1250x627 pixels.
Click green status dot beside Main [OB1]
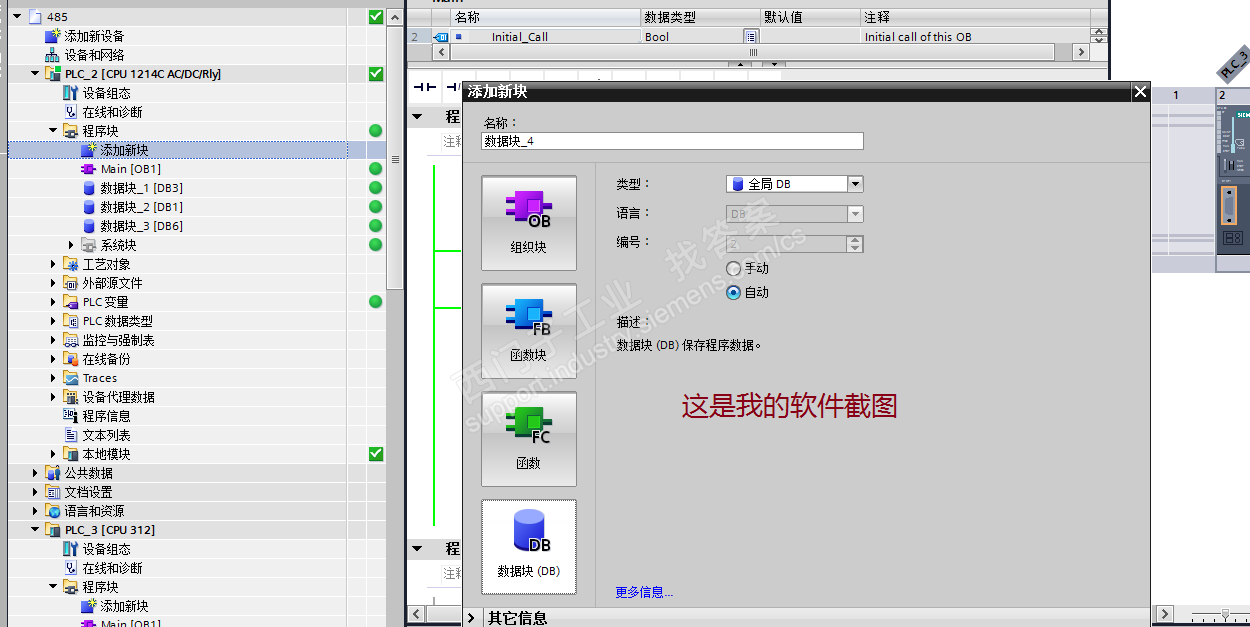(x=376, y=169)
